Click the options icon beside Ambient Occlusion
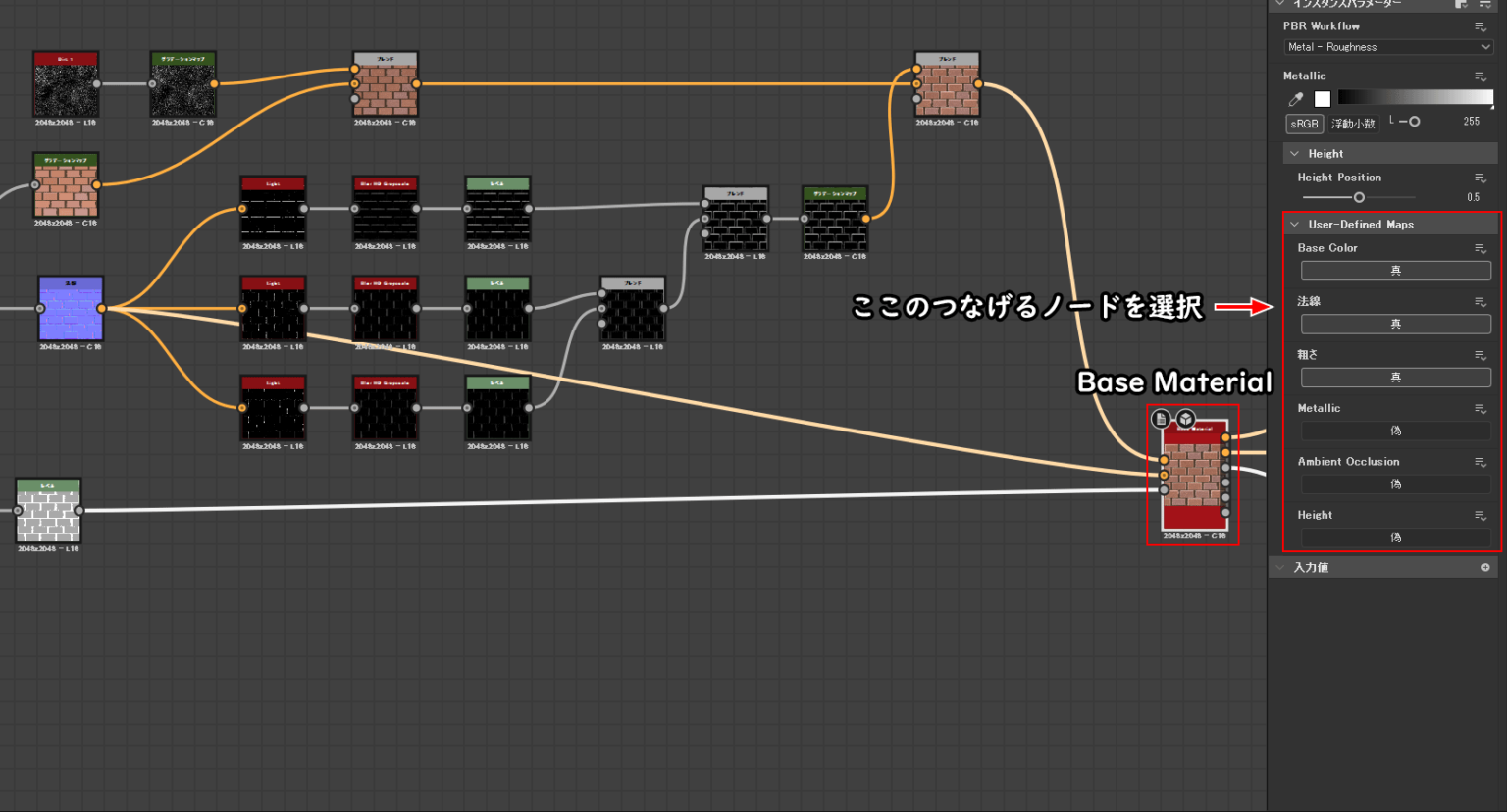This screenshot has height=812, width=1507. pyautogui.click(x=1481, y=461)
